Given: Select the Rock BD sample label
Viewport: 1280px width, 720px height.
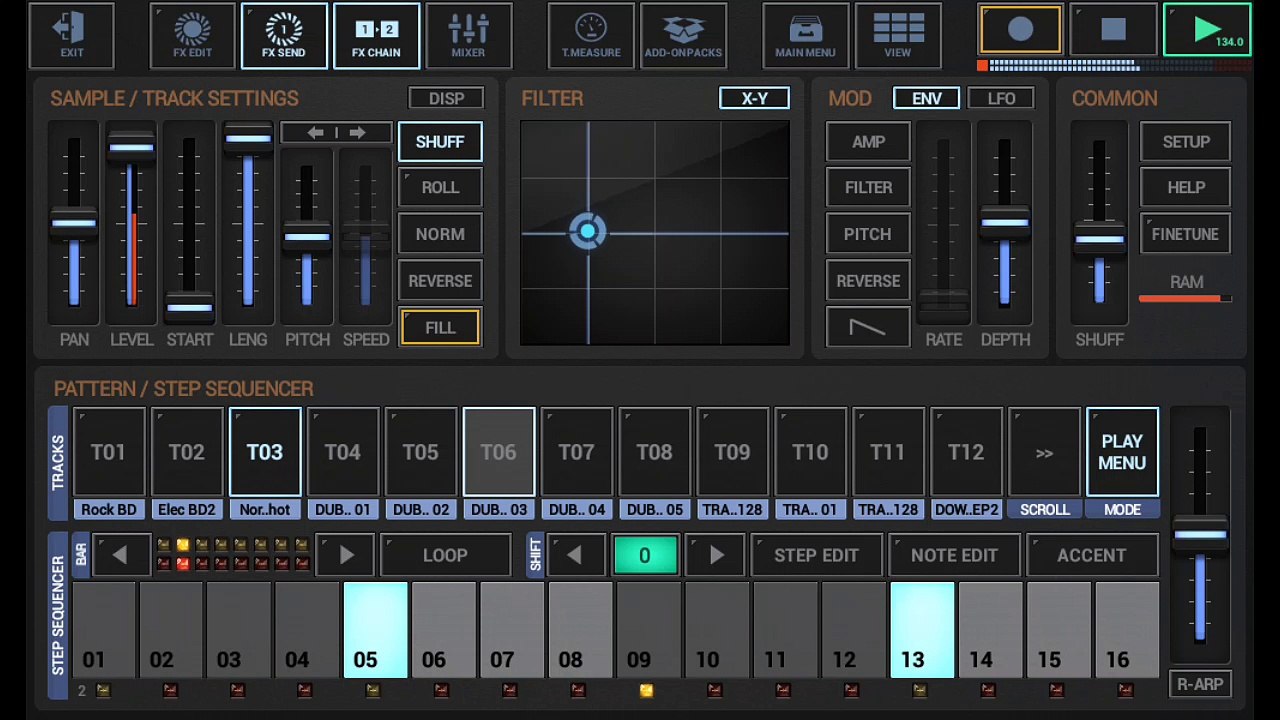Looking at the screenshot, I should 109,510.
